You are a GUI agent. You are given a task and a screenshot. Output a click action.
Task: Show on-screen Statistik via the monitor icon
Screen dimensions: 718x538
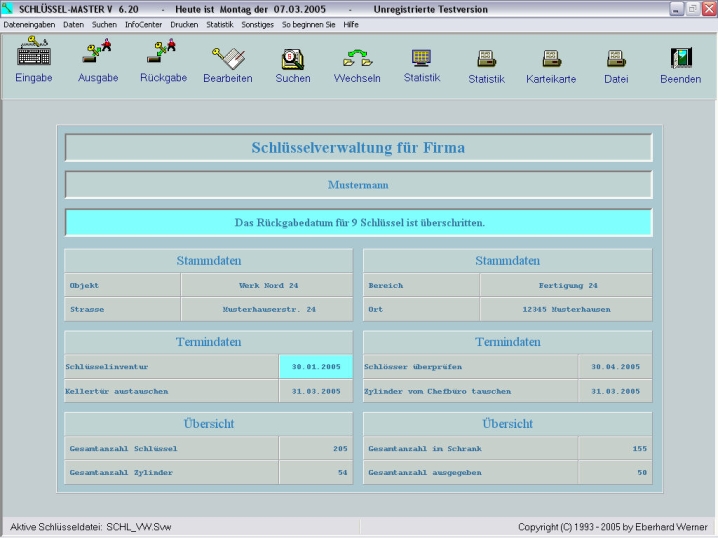[421, 58]
